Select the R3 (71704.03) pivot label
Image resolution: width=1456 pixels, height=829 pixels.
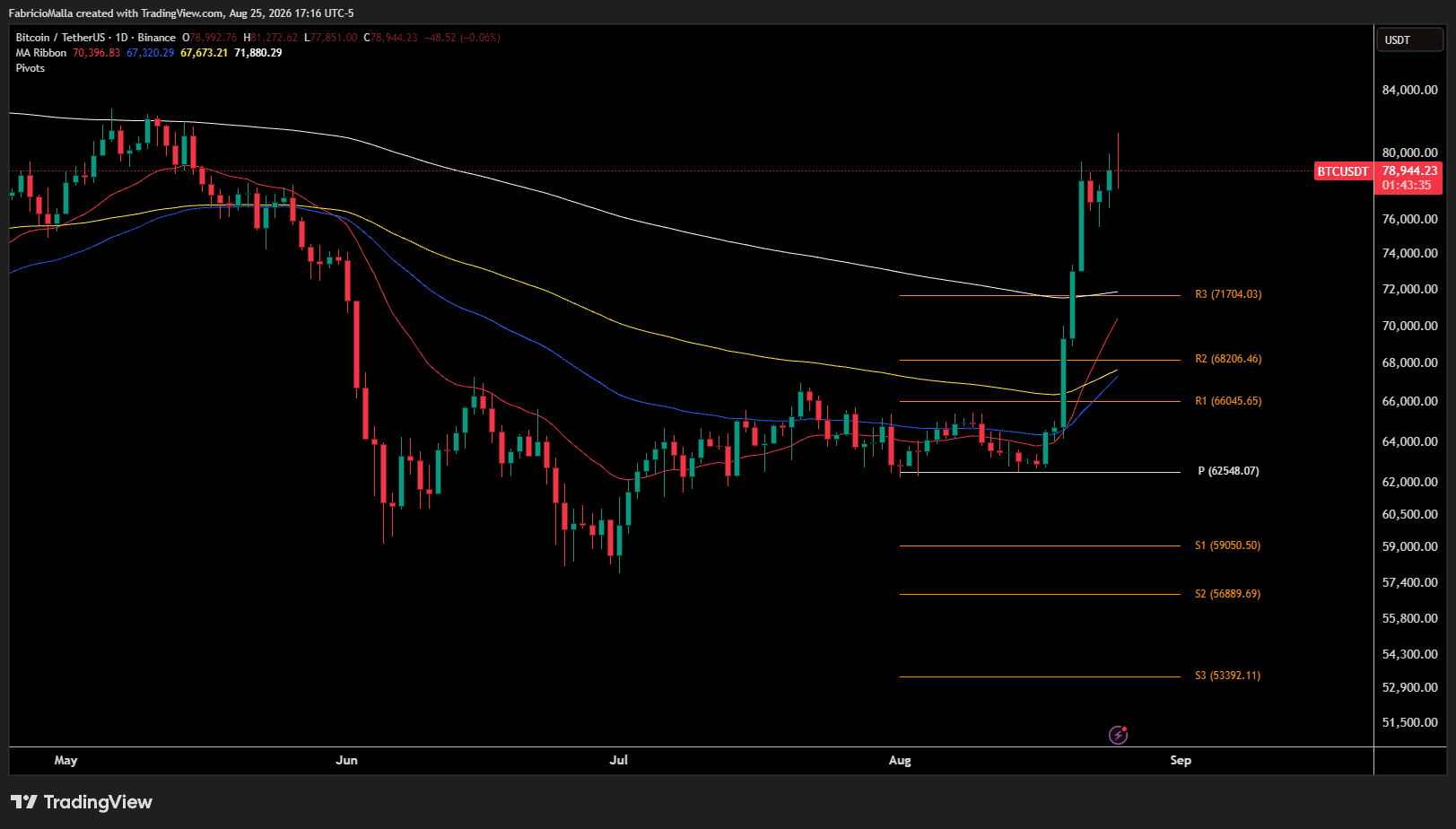point(1228,294)
